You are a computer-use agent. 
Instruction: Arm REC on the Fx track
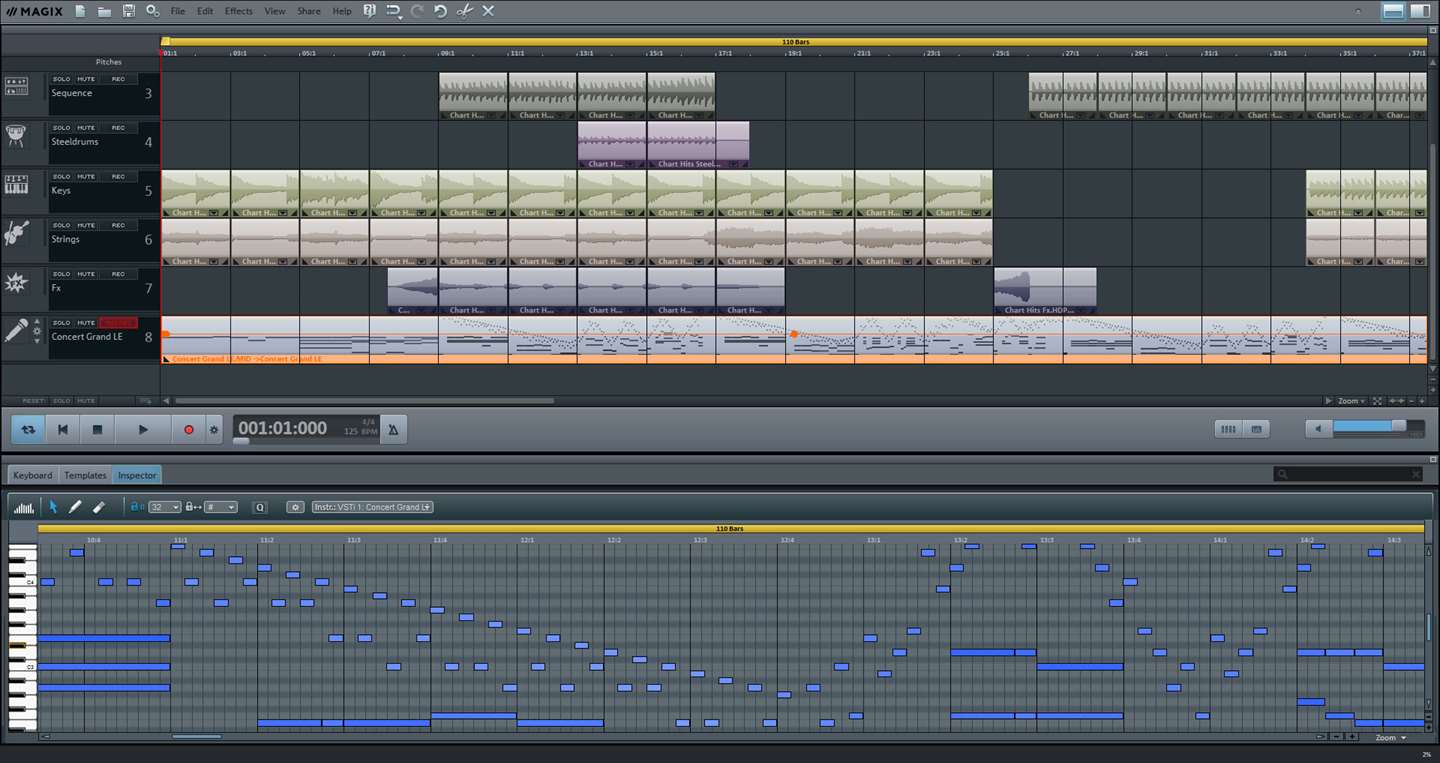(118, 274)
